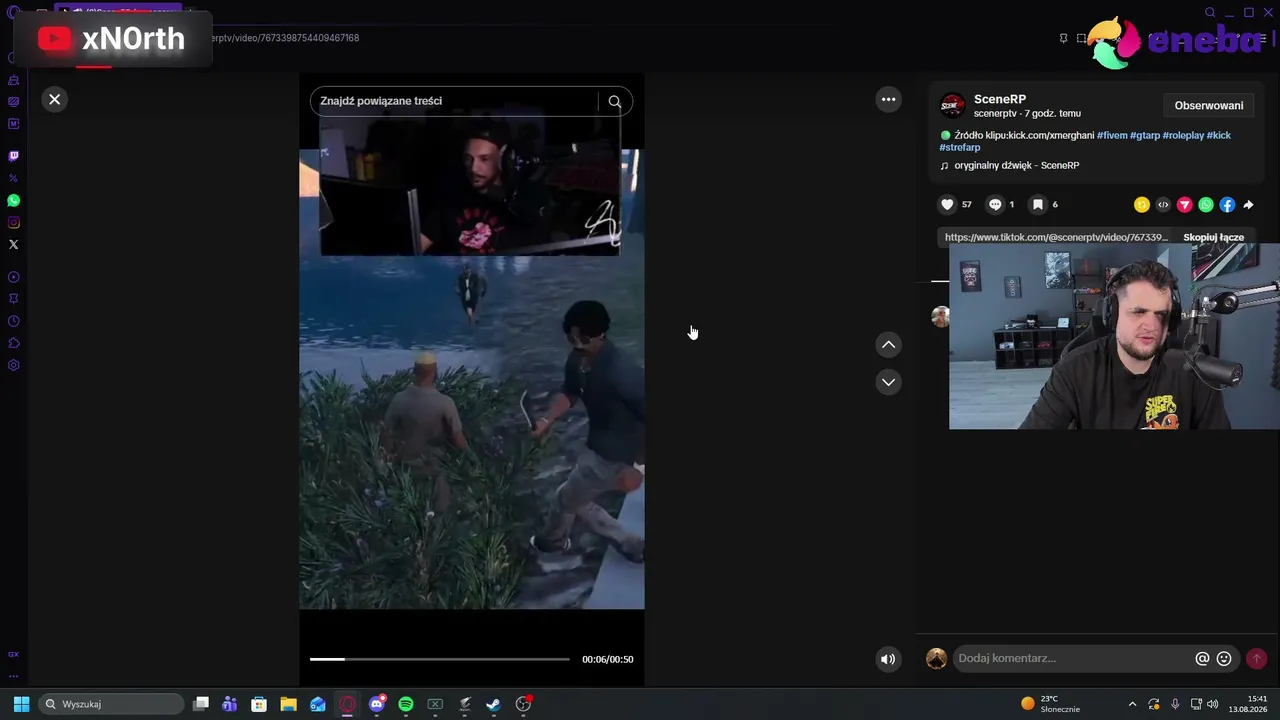Close the TikTok video viewer
The image size is (1280, 720).
55,99
